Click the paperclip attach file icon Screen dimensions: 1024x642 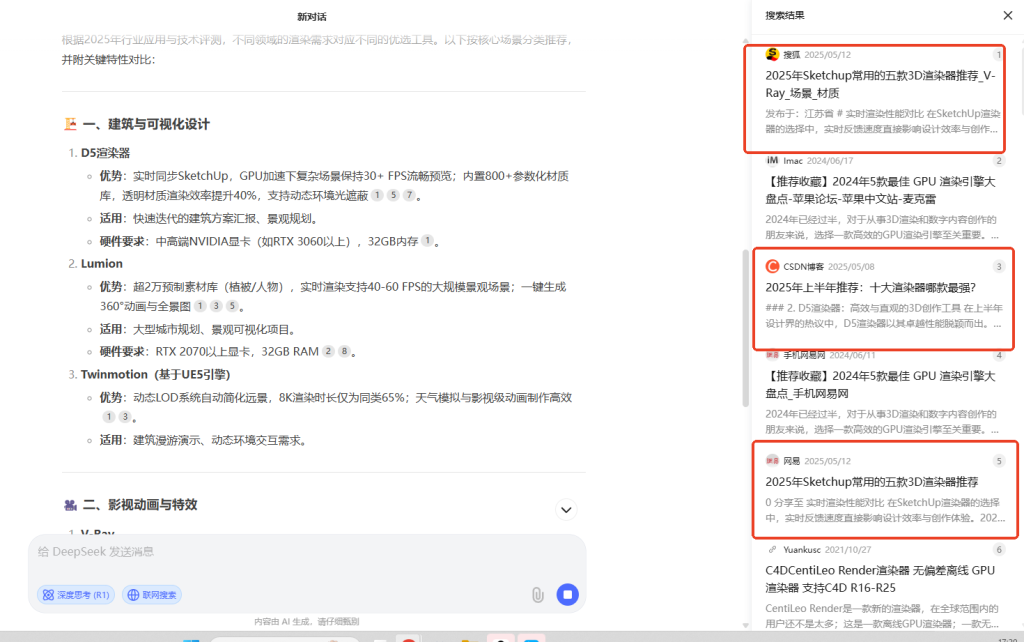pos(537,594)
